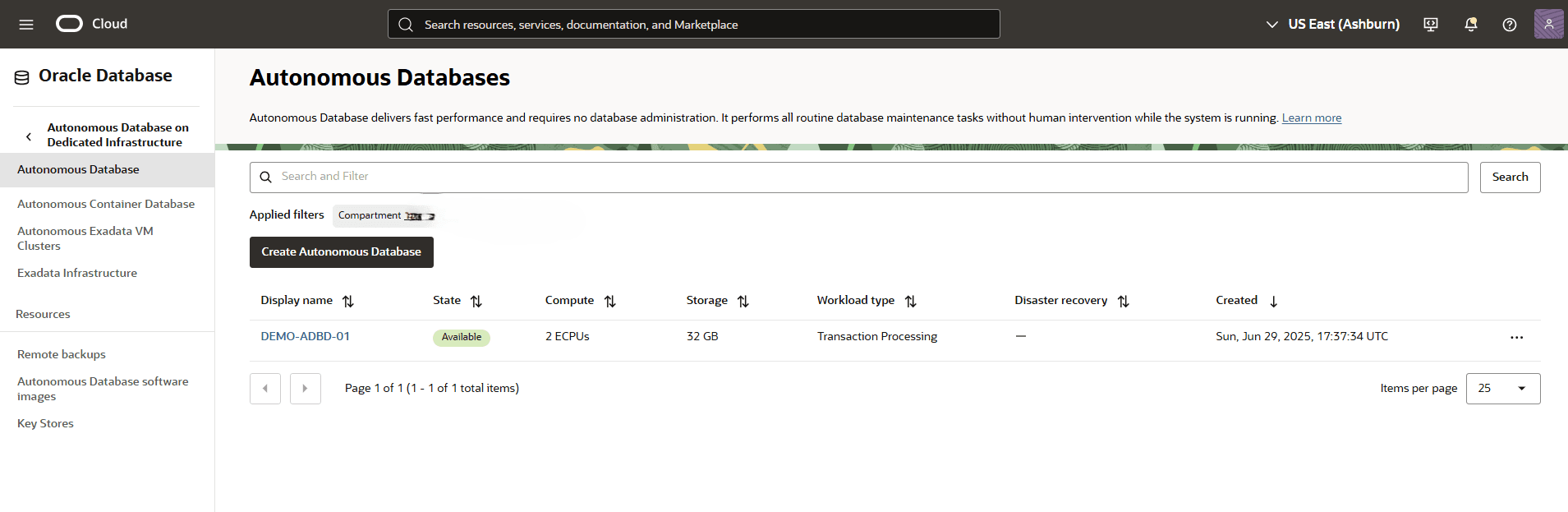The height and width of the screenshot is (512, 1568).
Task: Go back using the sidebar chevron arrow
Action: click(x=29, y=136)
